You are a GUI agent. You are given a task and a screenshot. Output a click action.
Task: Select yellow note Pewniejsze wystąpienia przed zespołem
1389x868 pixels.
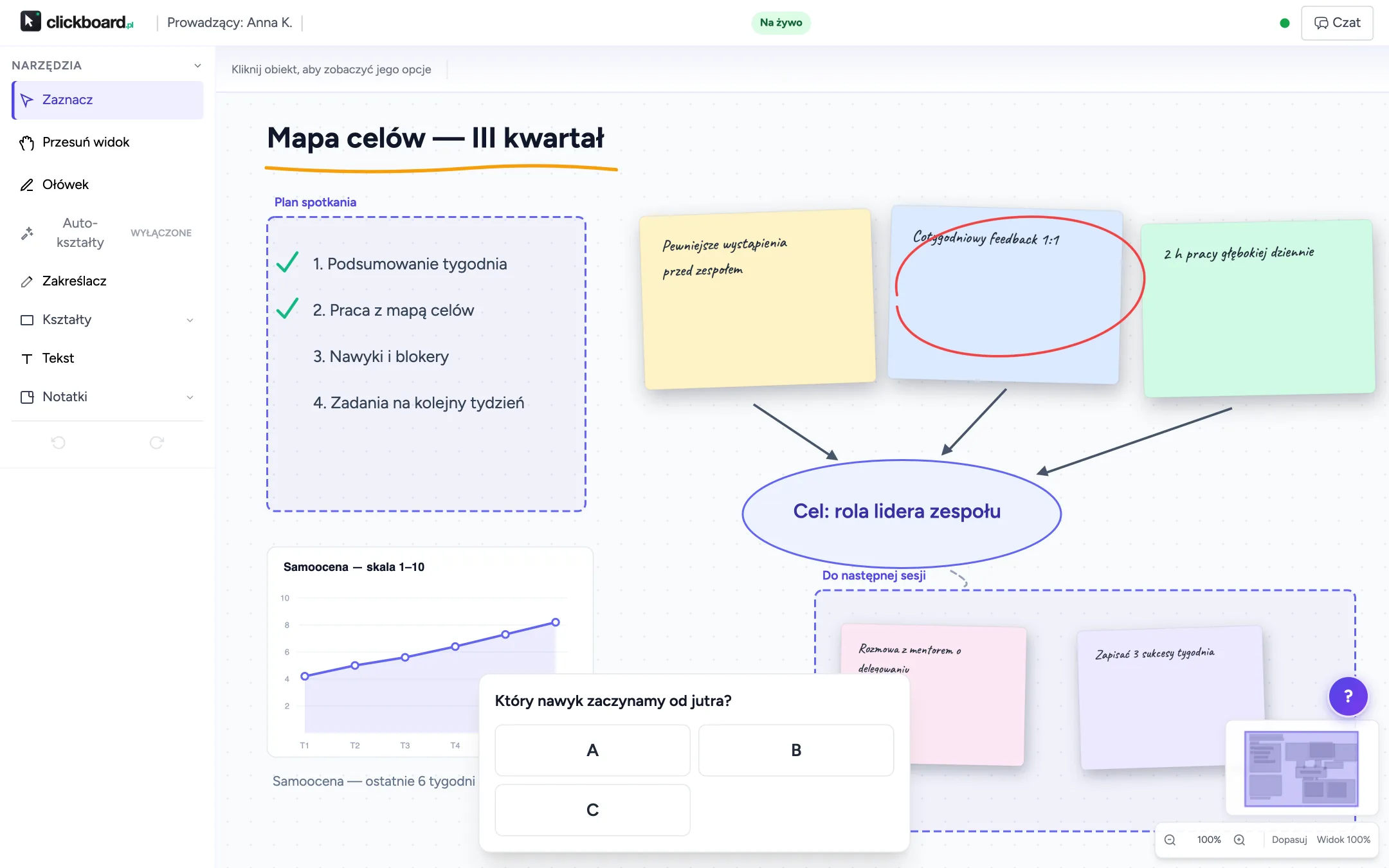click(758, 300)
